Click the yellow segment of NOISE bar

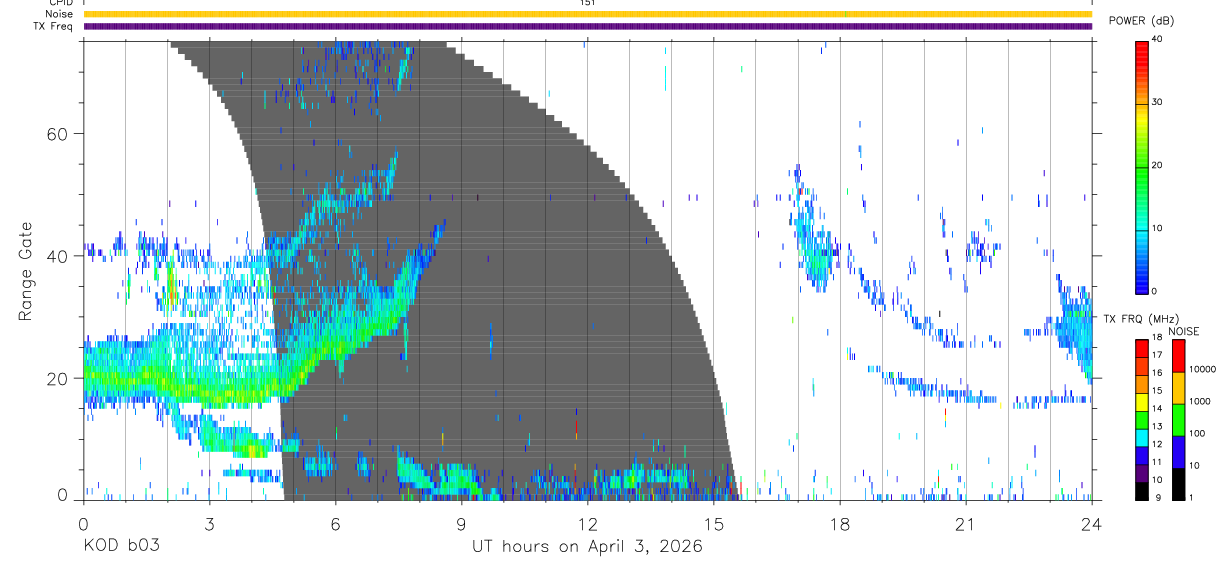(1178, 388)
